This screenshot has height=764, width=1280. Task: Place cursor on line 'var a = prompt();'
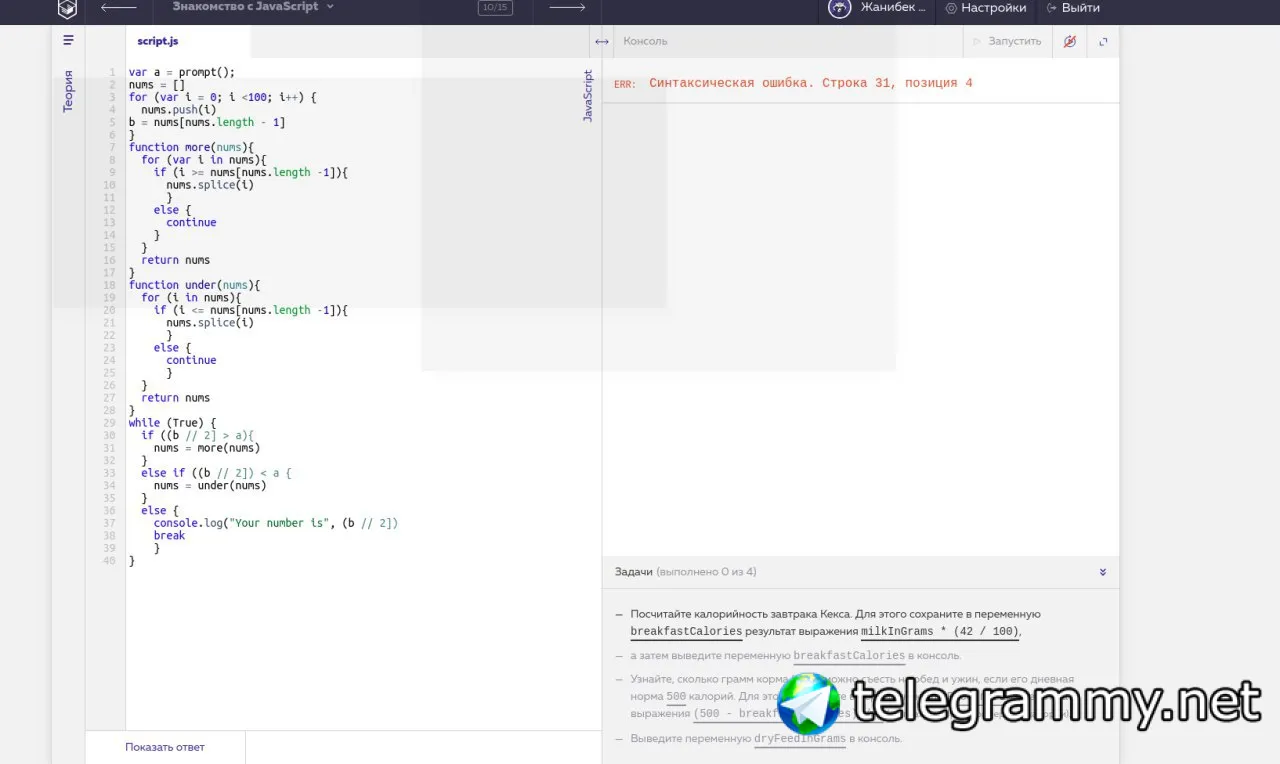pos(182,72)
